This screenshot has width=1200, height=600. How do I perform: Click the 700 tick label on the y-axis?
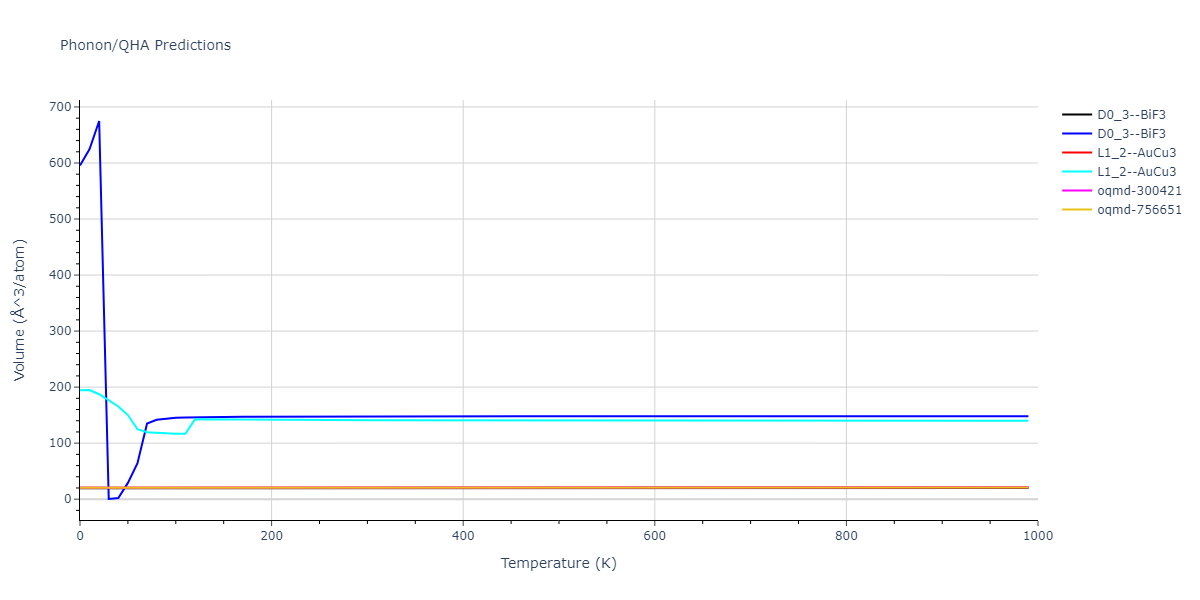(x=60, y=107)
